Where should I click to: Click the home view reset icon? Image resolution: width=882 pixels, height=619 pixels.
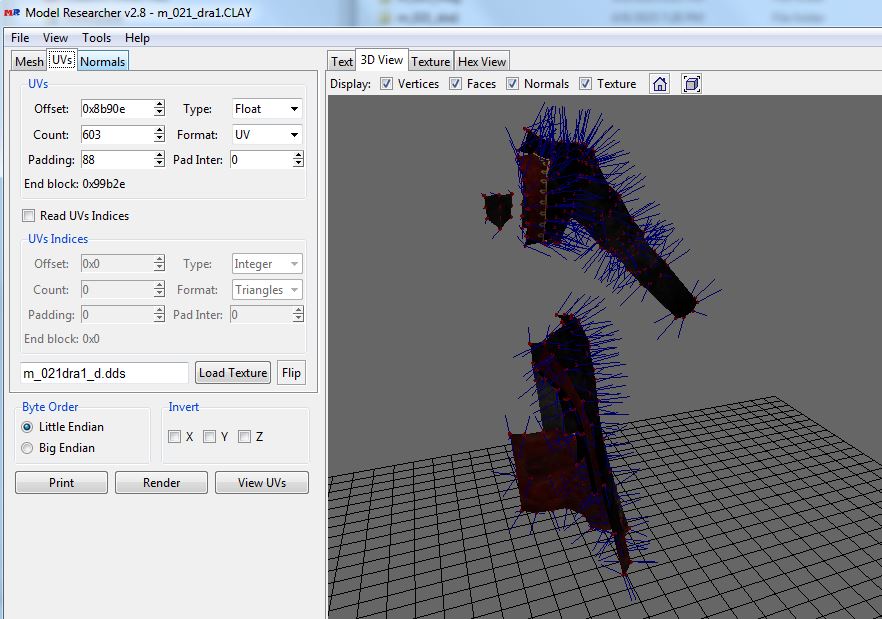coord(660,84)
